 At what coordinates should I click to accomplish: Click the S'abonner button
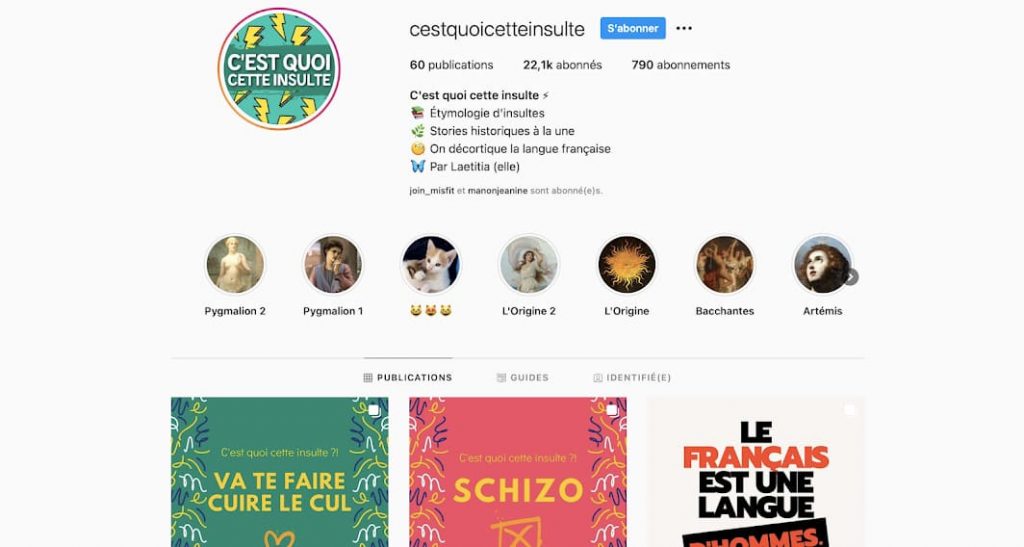click(x=633, y=28)
